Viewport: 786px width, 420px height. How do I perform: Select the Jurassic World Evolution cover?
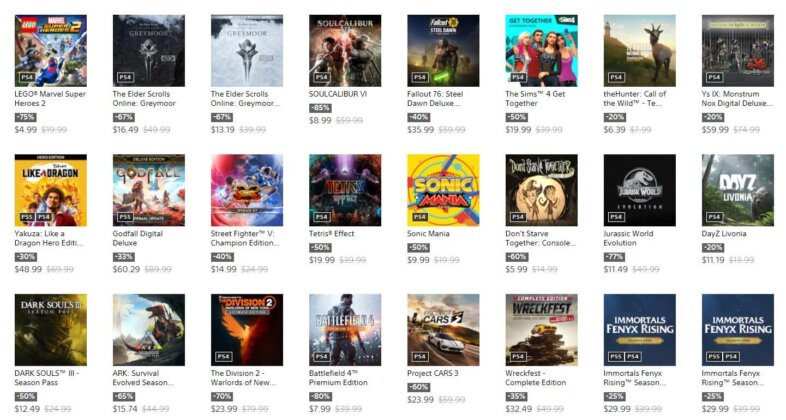(640, 190)
